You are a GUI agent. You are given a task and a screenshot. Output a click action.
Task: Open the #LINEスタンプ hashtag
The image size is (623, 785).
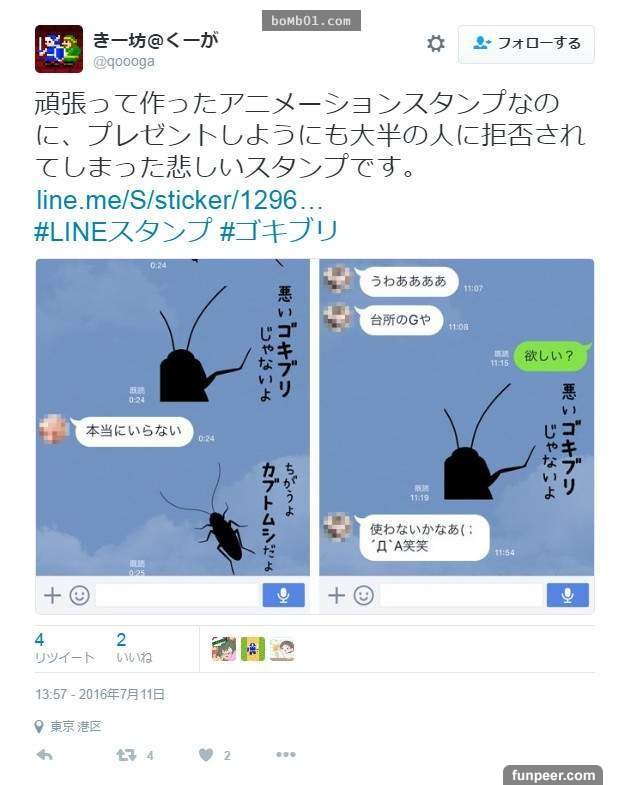tap(124, 231)
